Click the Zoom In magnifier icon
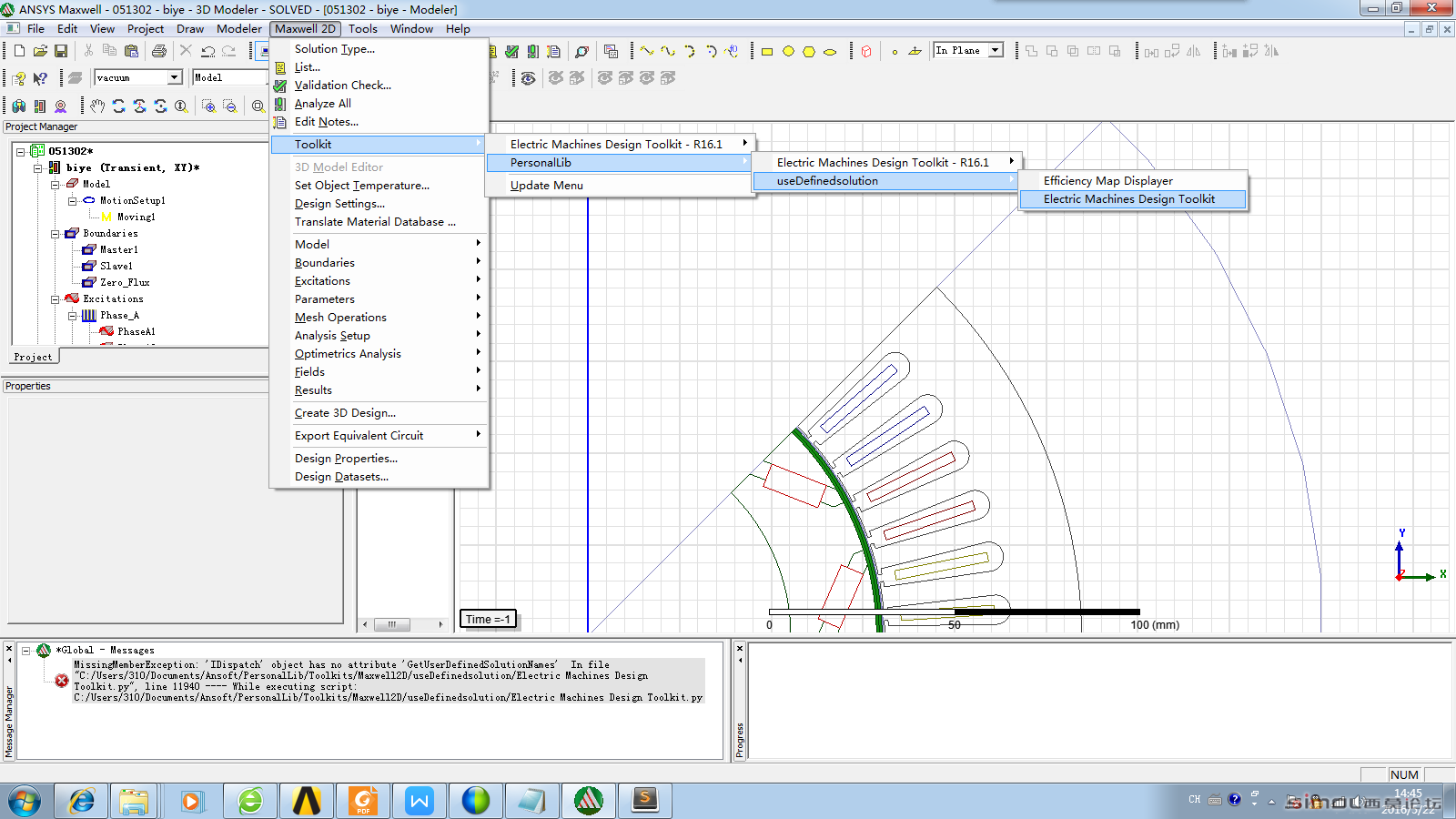The height and width of the screenshot is (819, 1456). (x=208, y=106)
